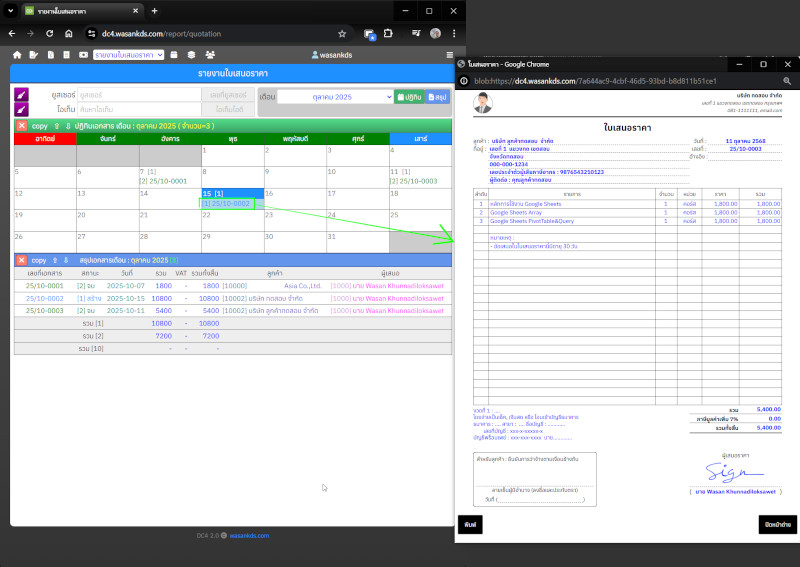Expand the รายงานใบเสนอราคา report dropdown

tap(128, 54)
